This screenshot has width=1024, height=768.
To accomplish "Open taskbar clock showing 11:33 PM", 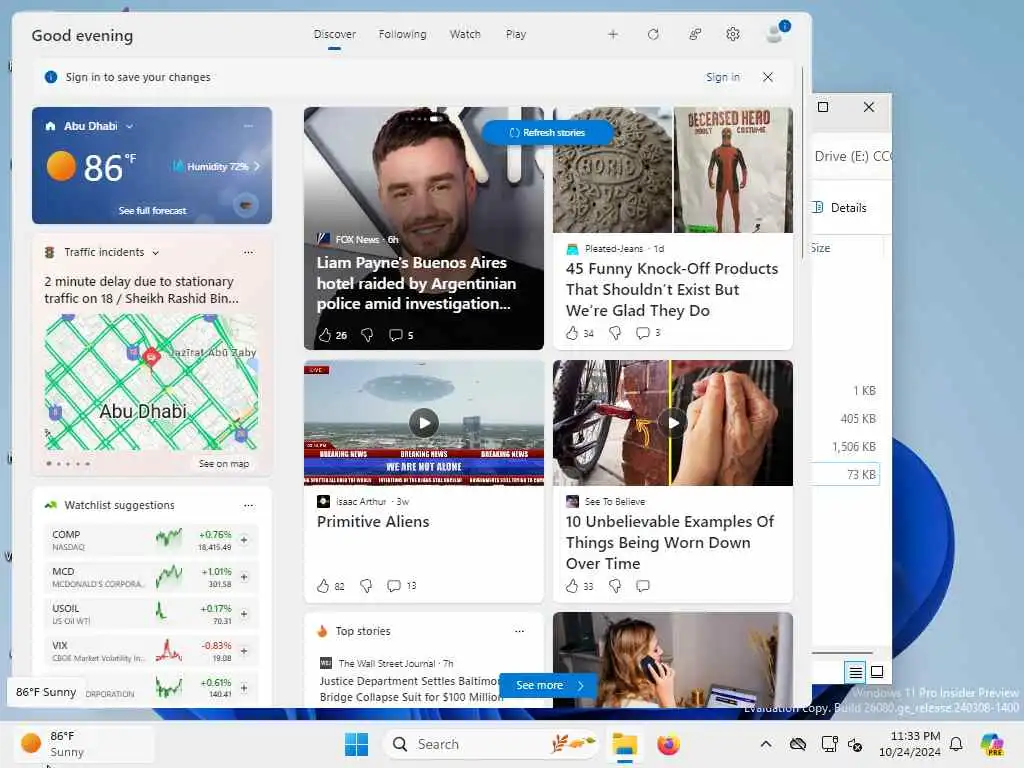I will pyautogui.click(x=910, y=744).
